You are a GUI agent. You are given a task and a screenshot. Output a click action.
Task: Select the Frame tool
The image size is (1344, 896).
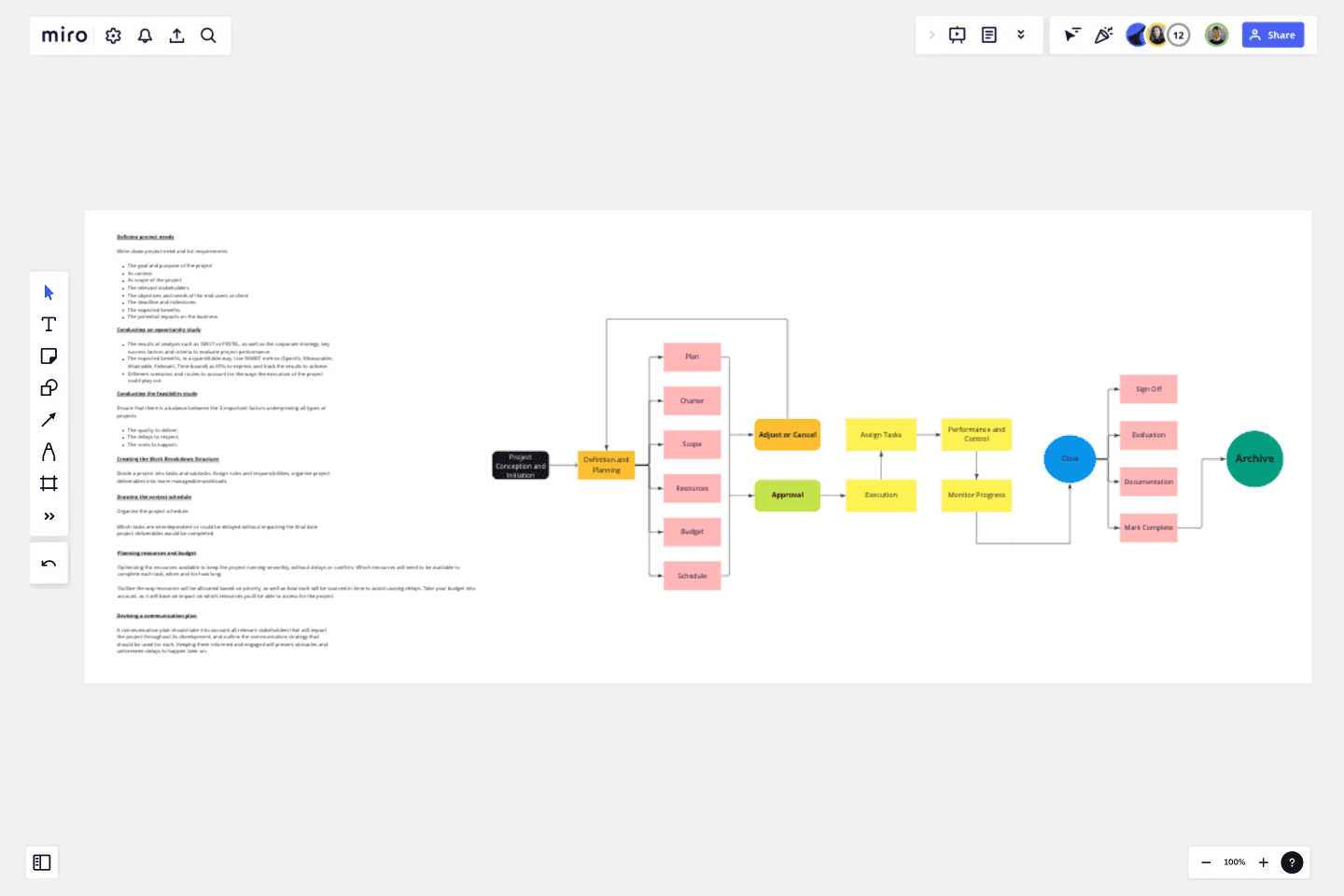[49, 483]
